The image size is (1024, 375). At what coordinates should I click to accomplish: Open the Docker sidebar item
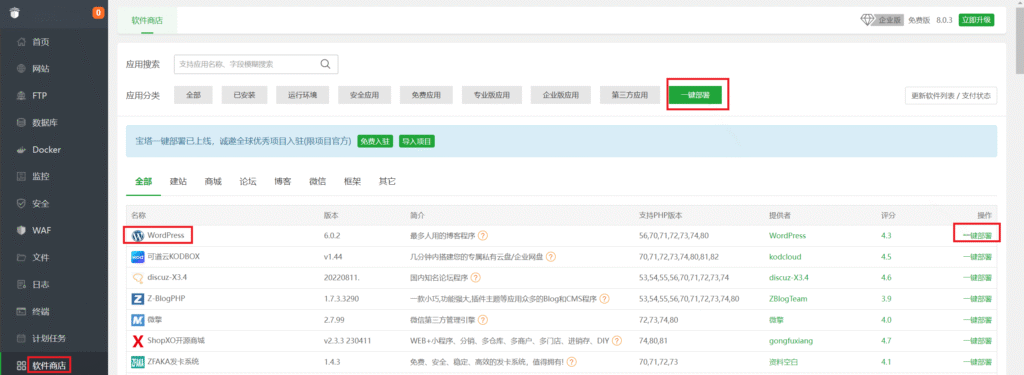point(46,150)
